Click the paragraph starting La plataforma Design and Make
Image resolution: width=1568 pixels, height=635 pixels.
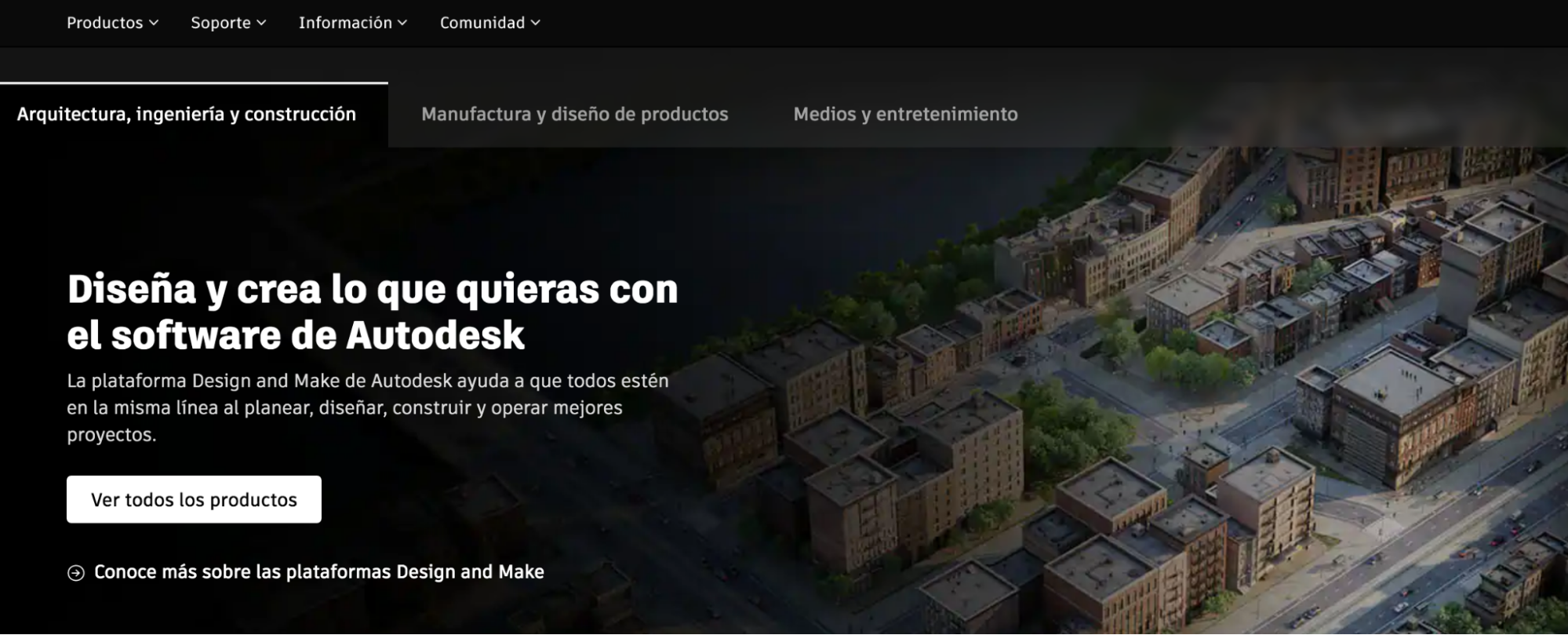click(368, 407)
